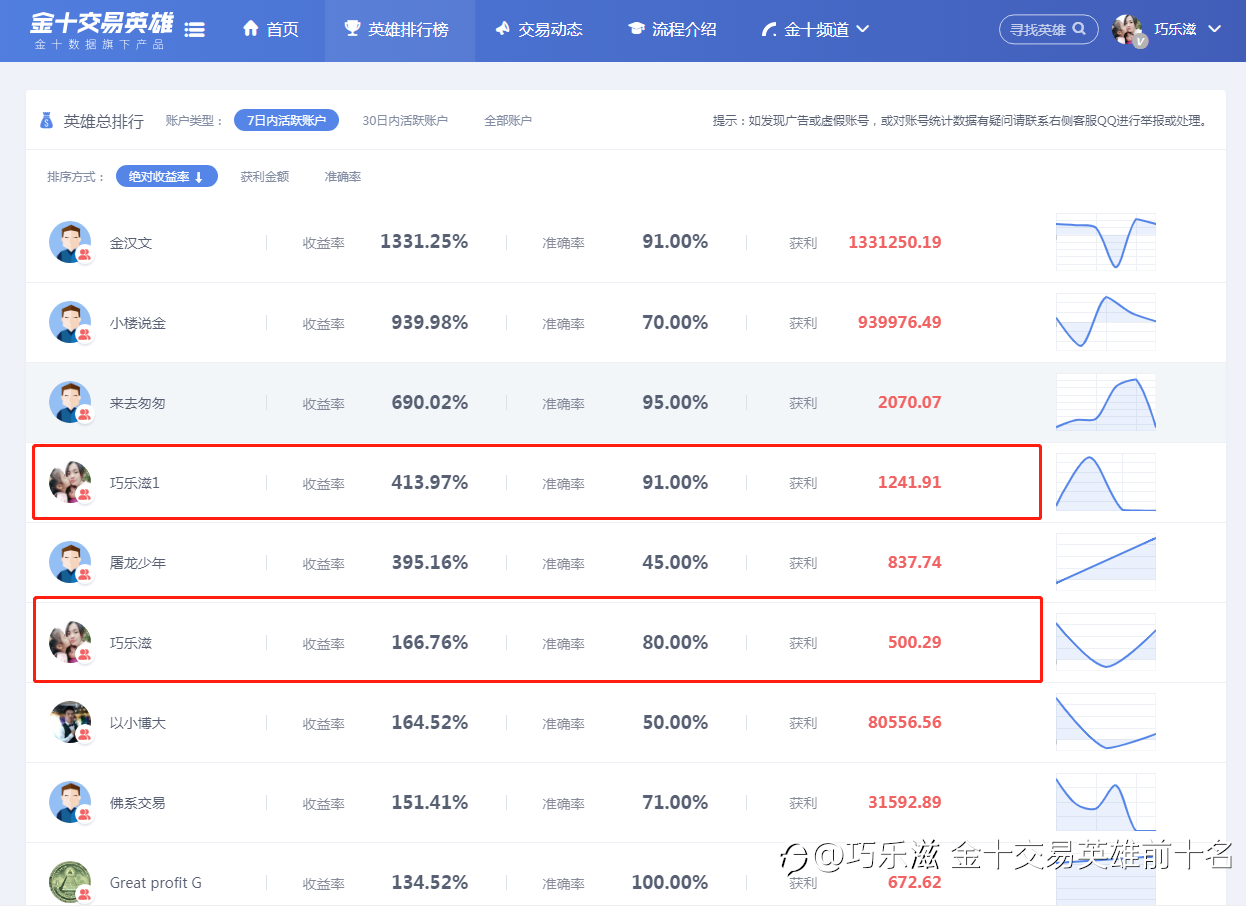Expand the 巧乐滋 account dropdown arrow
The width and height of the screenshot is (1246, 910).
(1215, 29)
